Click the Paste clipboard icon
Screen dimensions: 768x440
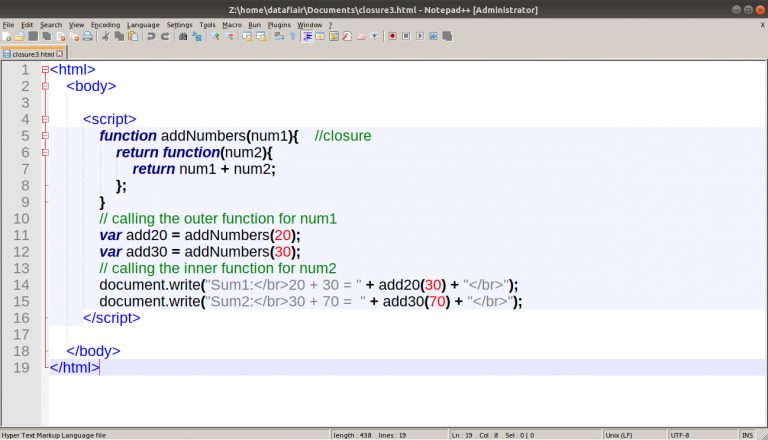click(133, 36)
